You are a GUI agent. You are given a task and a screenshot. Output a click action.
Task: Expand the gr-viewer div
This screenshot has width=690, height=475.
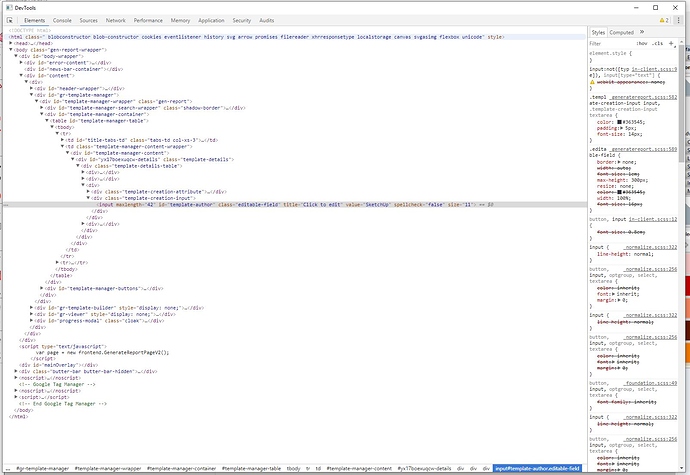[31, 314]
